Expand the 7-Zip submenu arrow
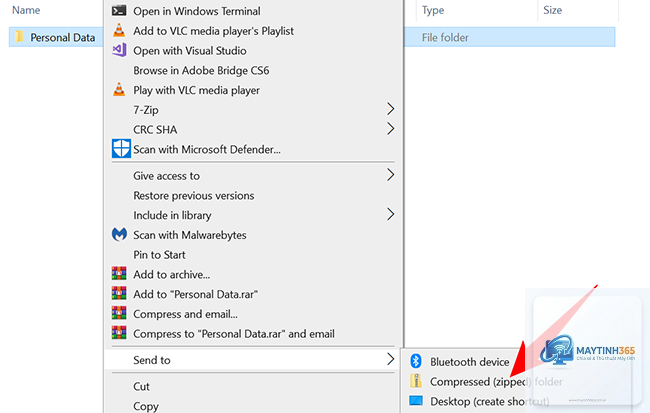 tap(390, 109)
